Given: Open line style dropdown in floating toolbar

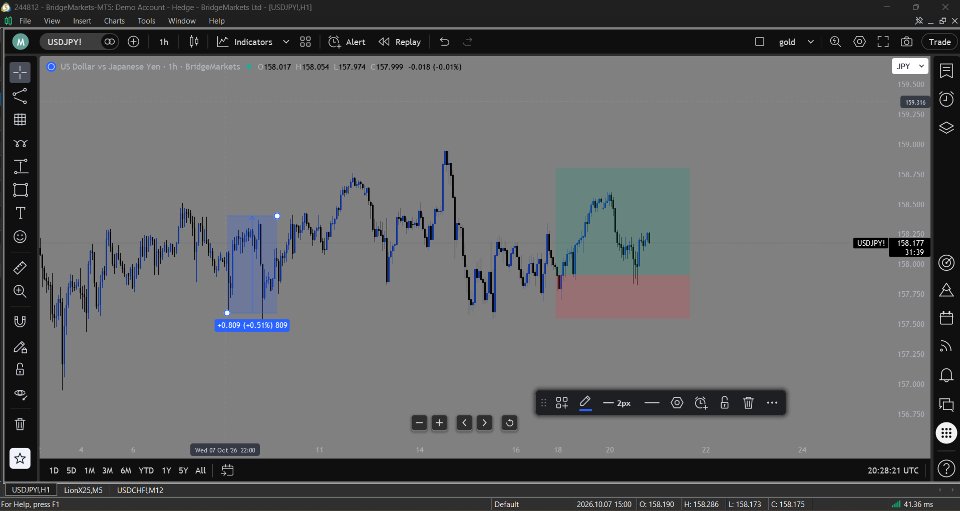Looking at the screenshot, I should pyautogui.click(x=652, y=403).
